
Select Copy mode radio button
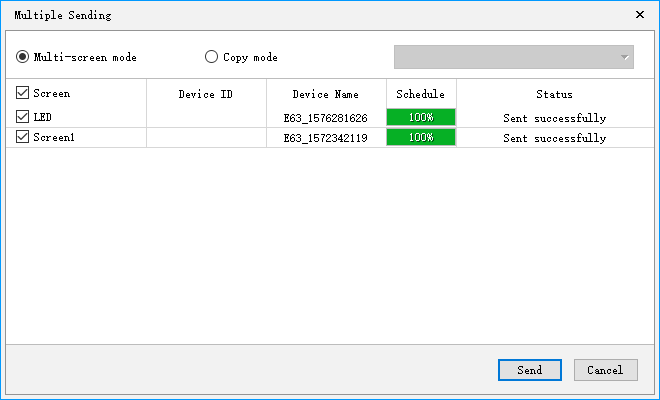click(x=211, y=57)
